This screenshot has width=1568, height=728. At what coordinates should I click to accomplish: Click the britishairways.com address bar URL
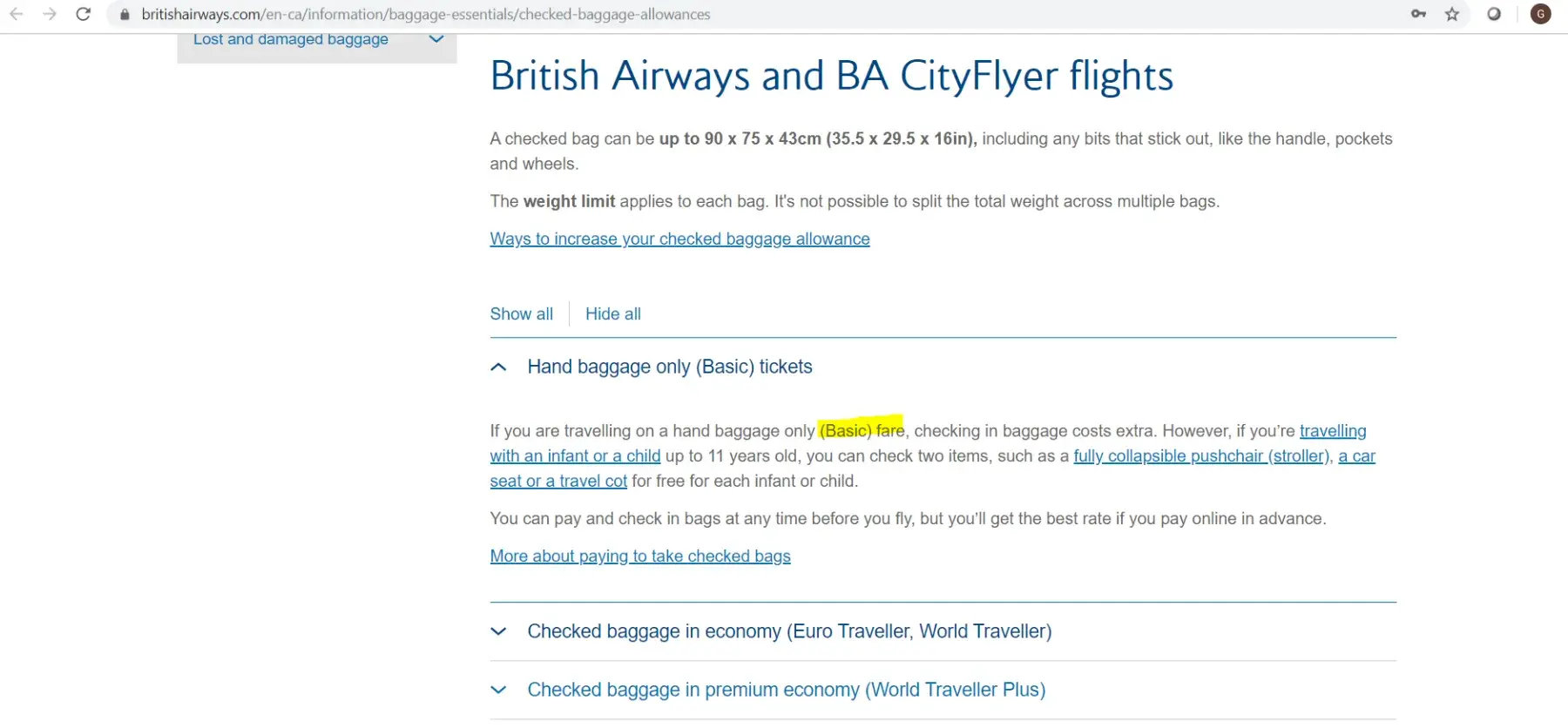426,15
